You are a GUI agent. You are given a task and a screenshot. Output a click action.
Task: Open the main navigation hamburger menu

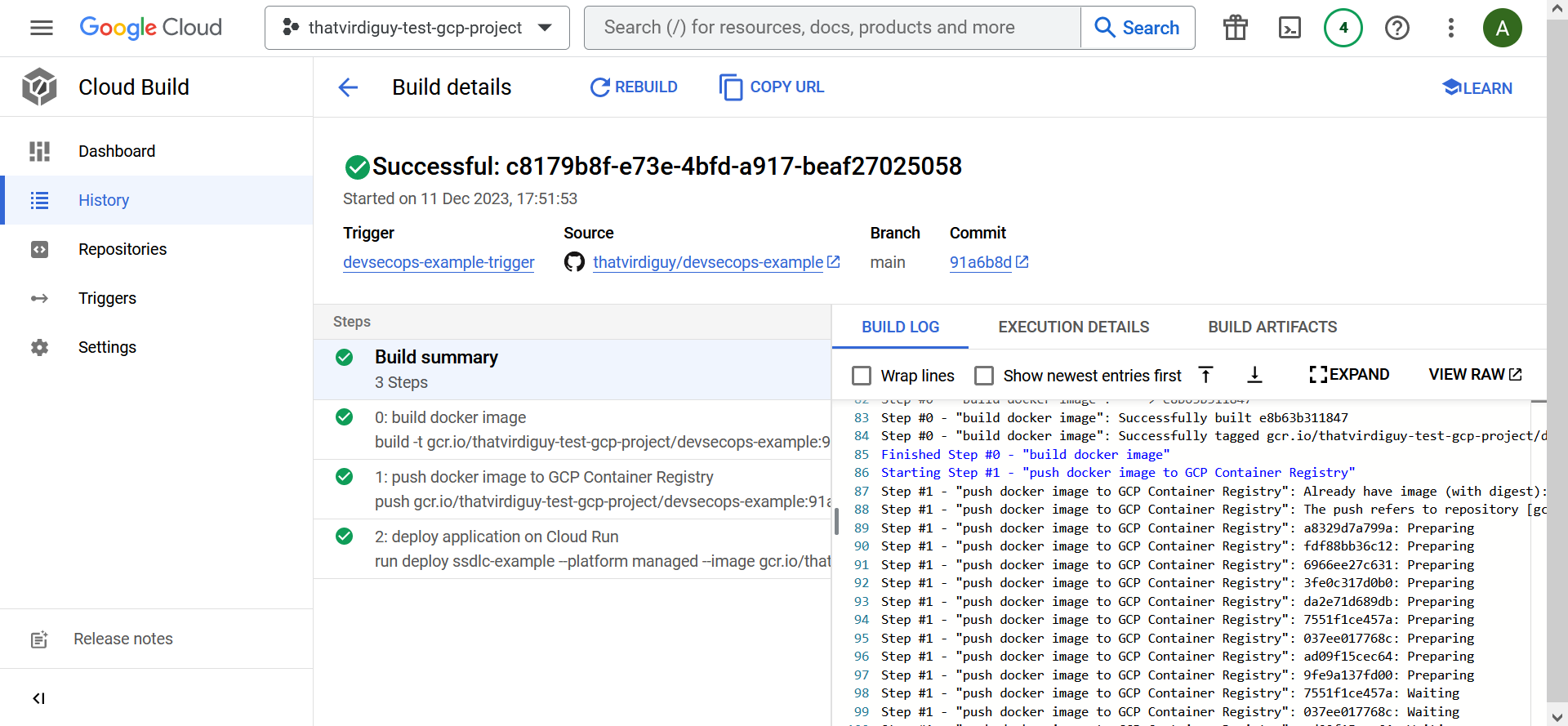[42, 28]
